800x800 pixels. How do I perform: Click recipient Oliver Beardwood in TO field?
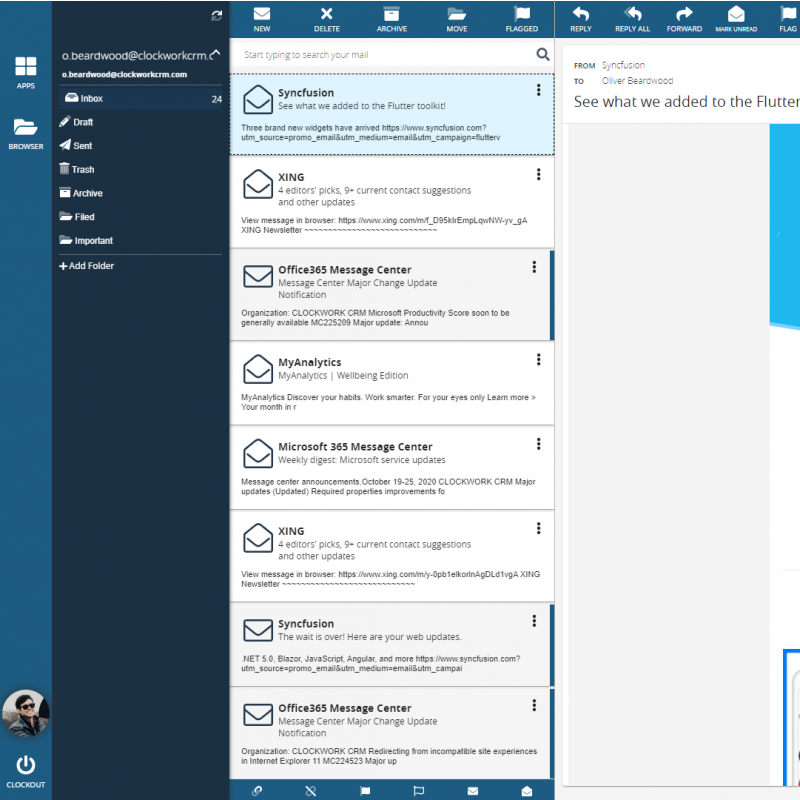coord(637,81)
